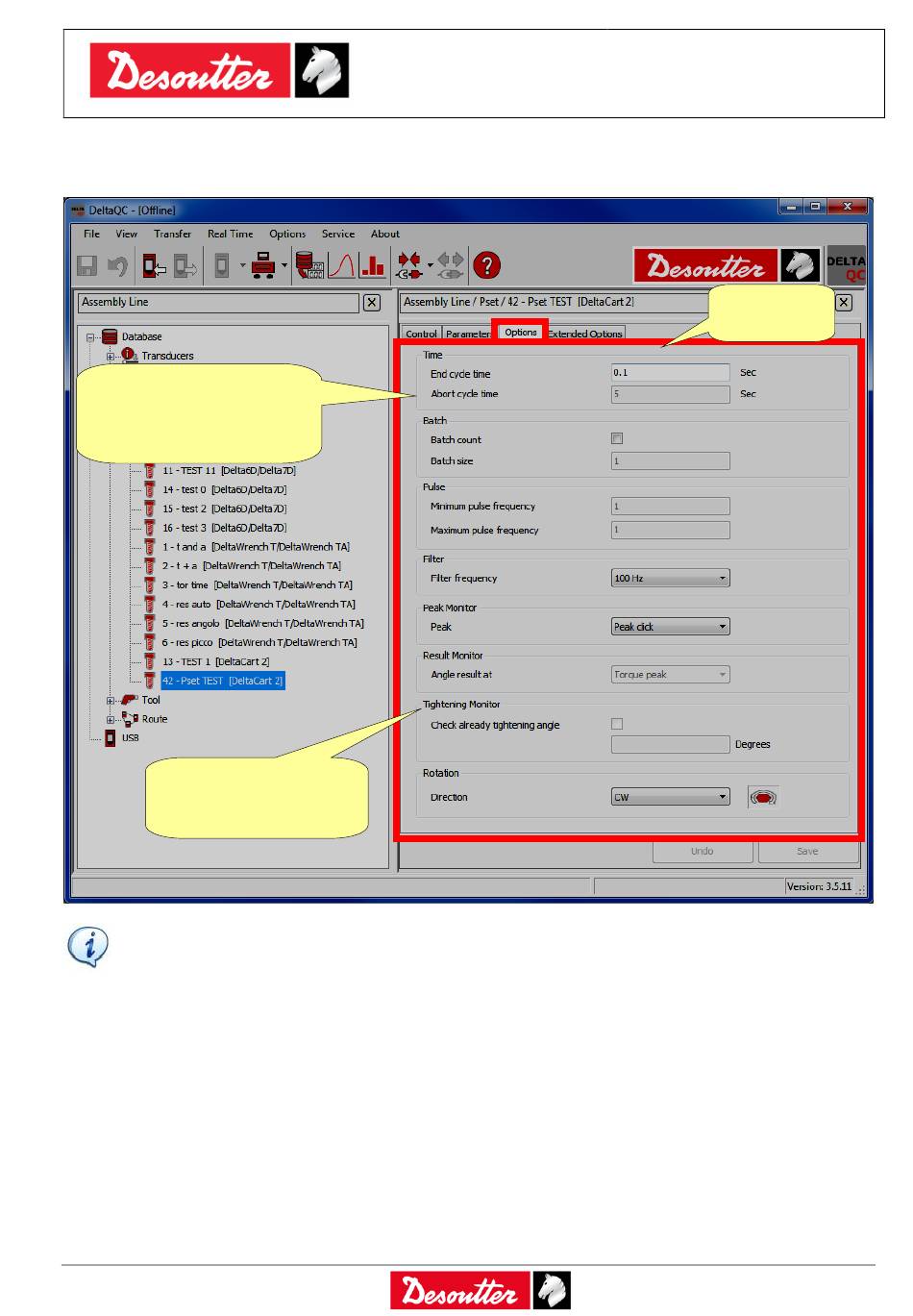Open the red help question-mark icon
This screenshot has height=1316, width=913.
point(487,266)
